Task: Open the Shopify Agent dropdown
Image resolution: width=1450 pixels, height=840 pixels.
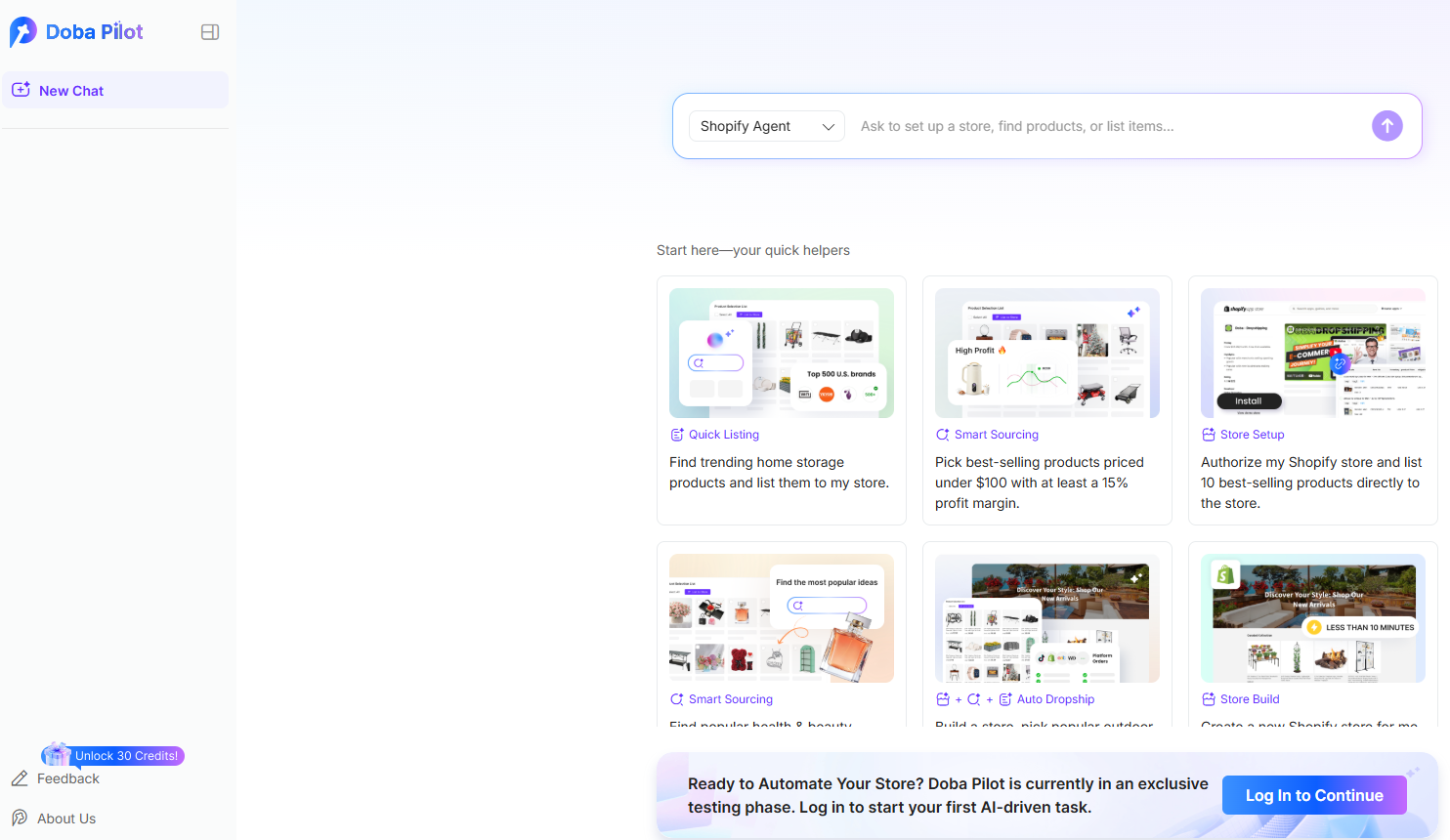Action: 766,126
